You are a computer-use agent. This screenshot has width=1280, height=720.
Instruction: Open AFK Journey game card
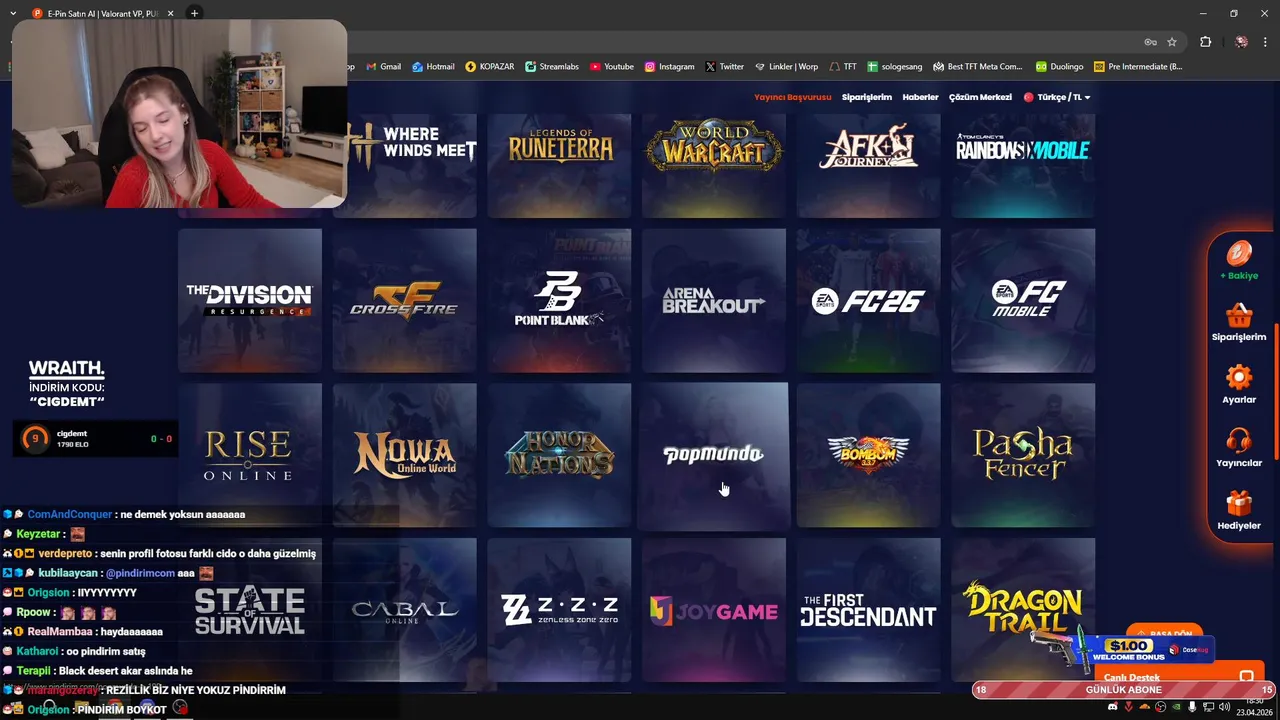pos(869,164)
